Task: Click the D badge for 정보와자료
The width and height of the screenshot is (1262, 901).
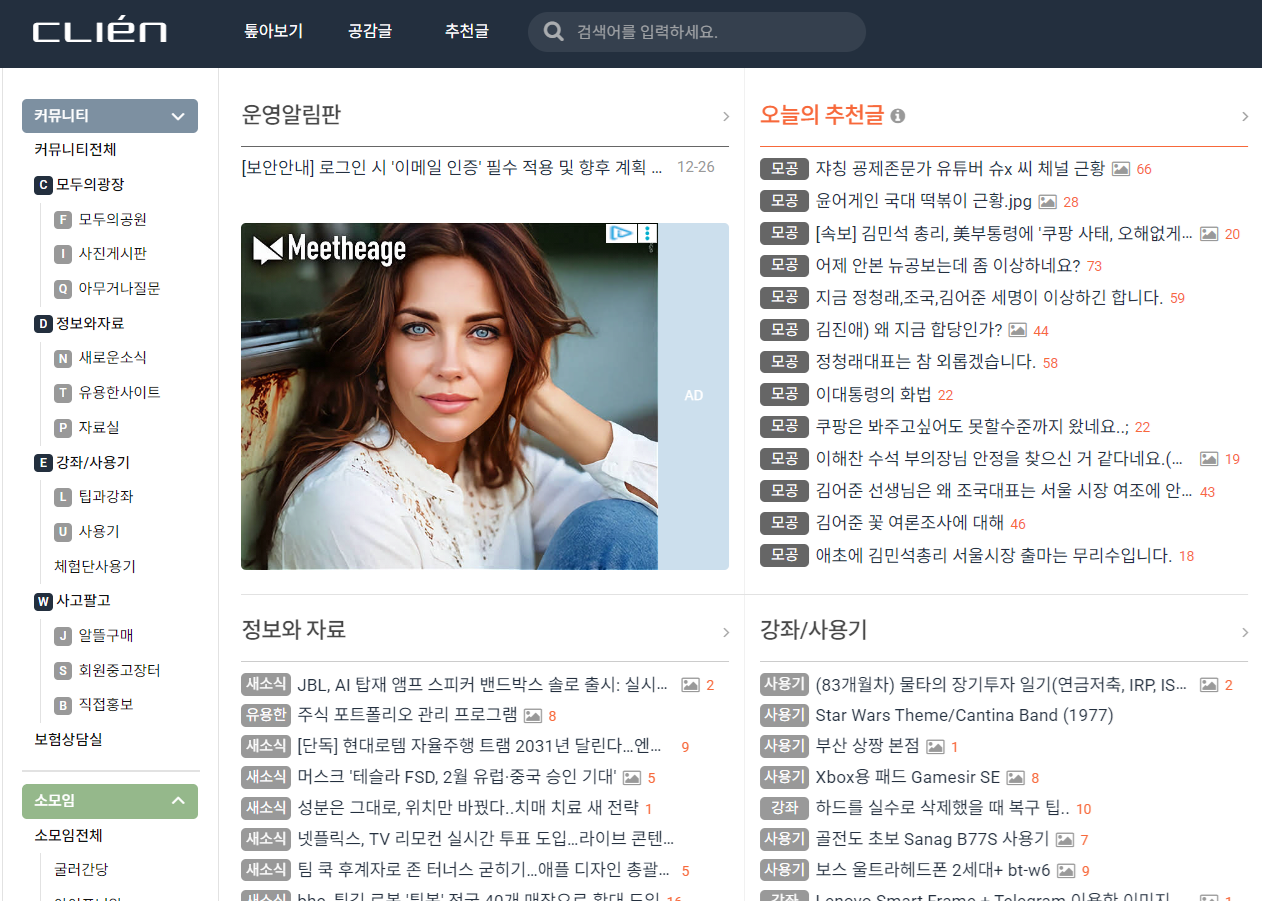Action: tap(43, 324)
